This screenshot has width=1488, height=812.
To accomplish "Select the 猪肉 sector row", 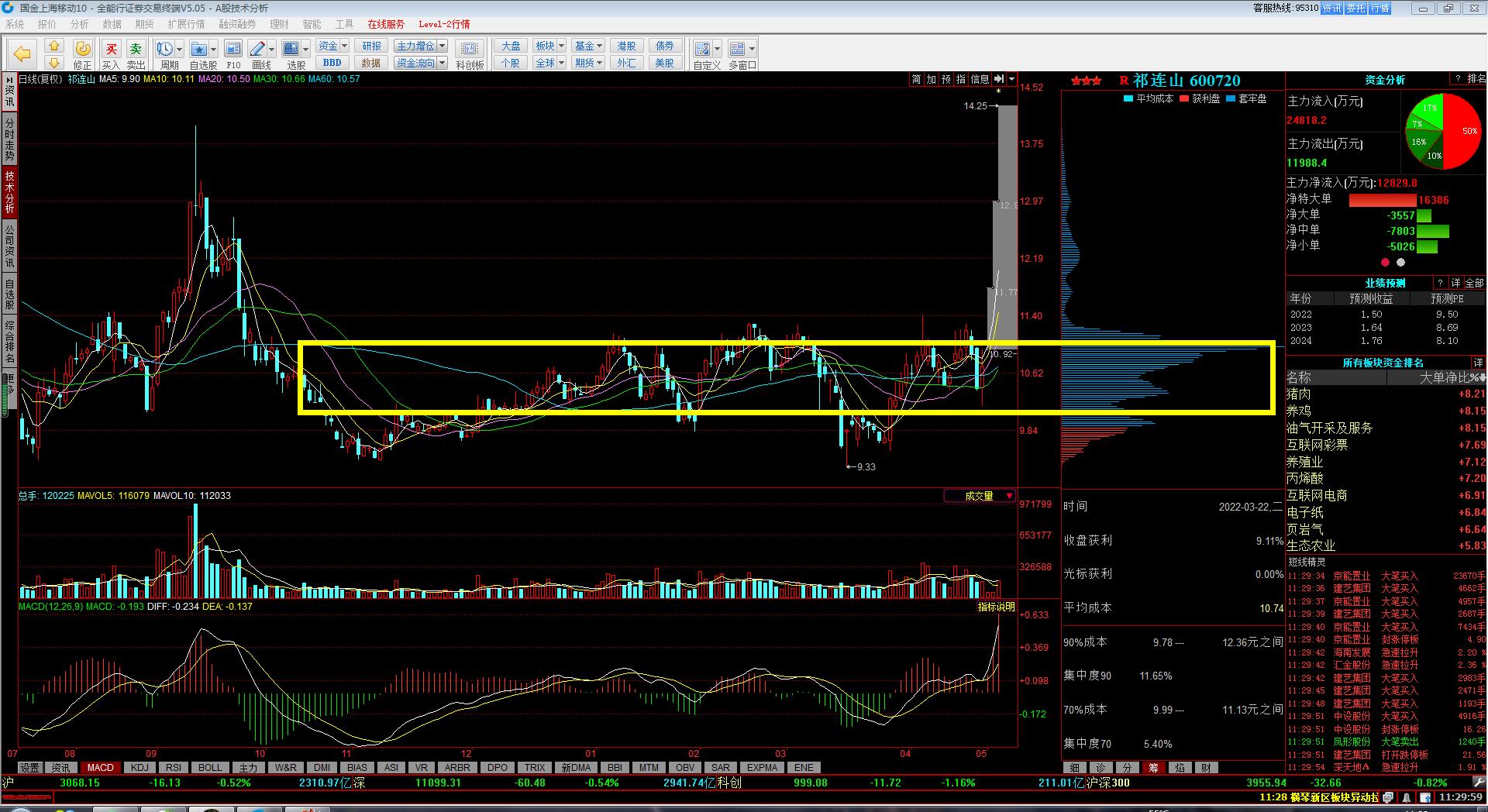I will 1386,394.
